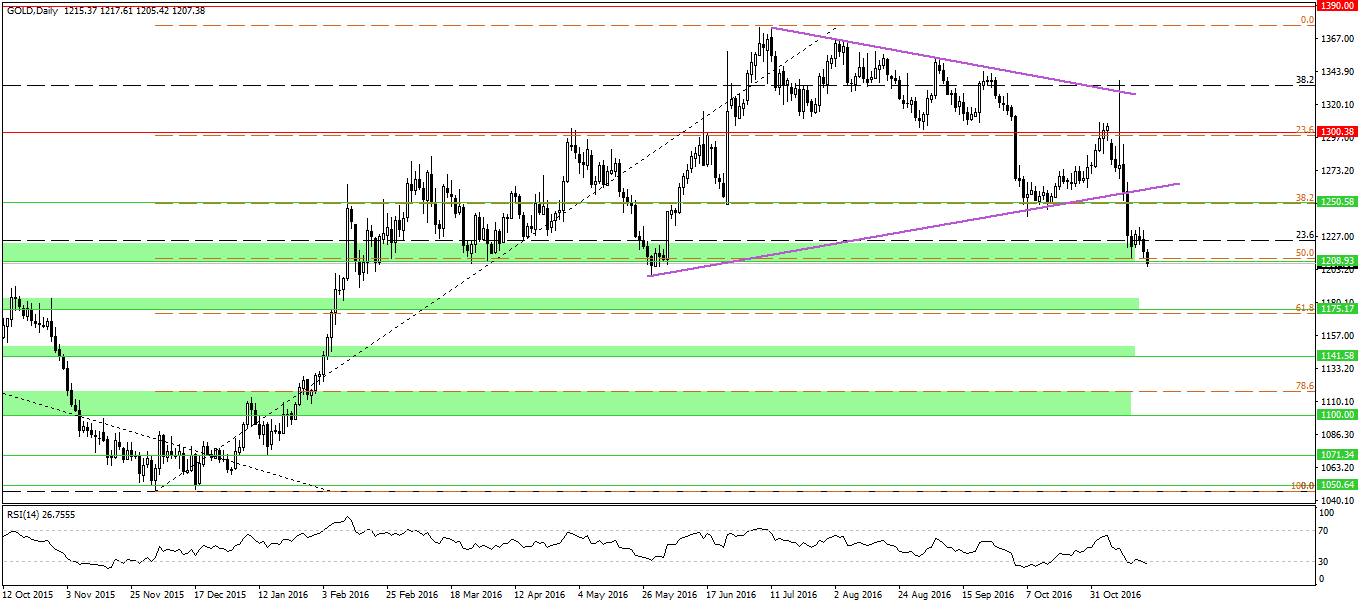Select the ascending purple lower trendline
The width and height of the screenshot is (1358, 606).
point(900,230)
